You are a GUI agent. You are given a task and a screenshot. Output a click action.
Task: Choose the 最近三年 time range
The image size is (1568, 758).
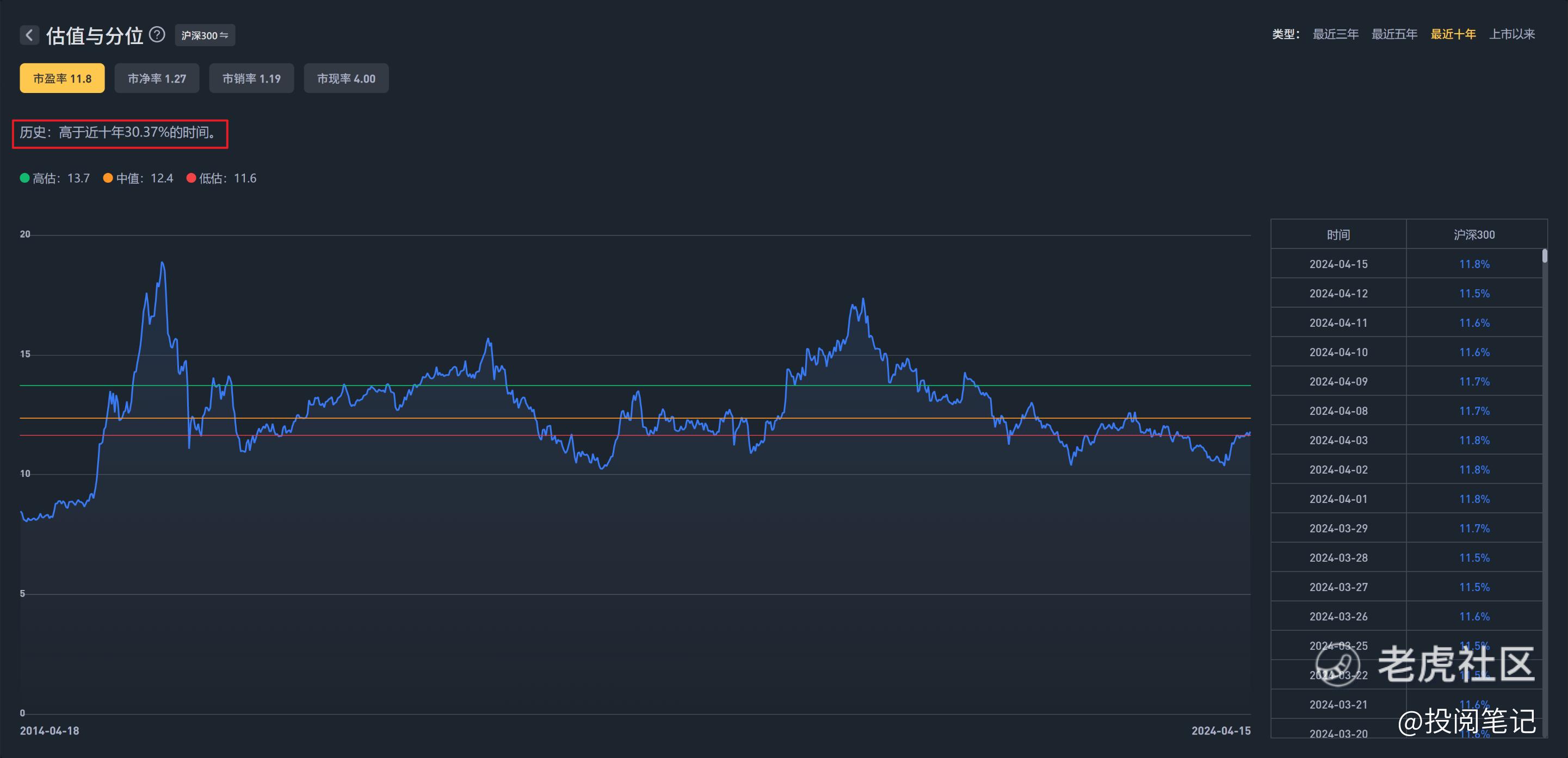tap(1336, 34)
